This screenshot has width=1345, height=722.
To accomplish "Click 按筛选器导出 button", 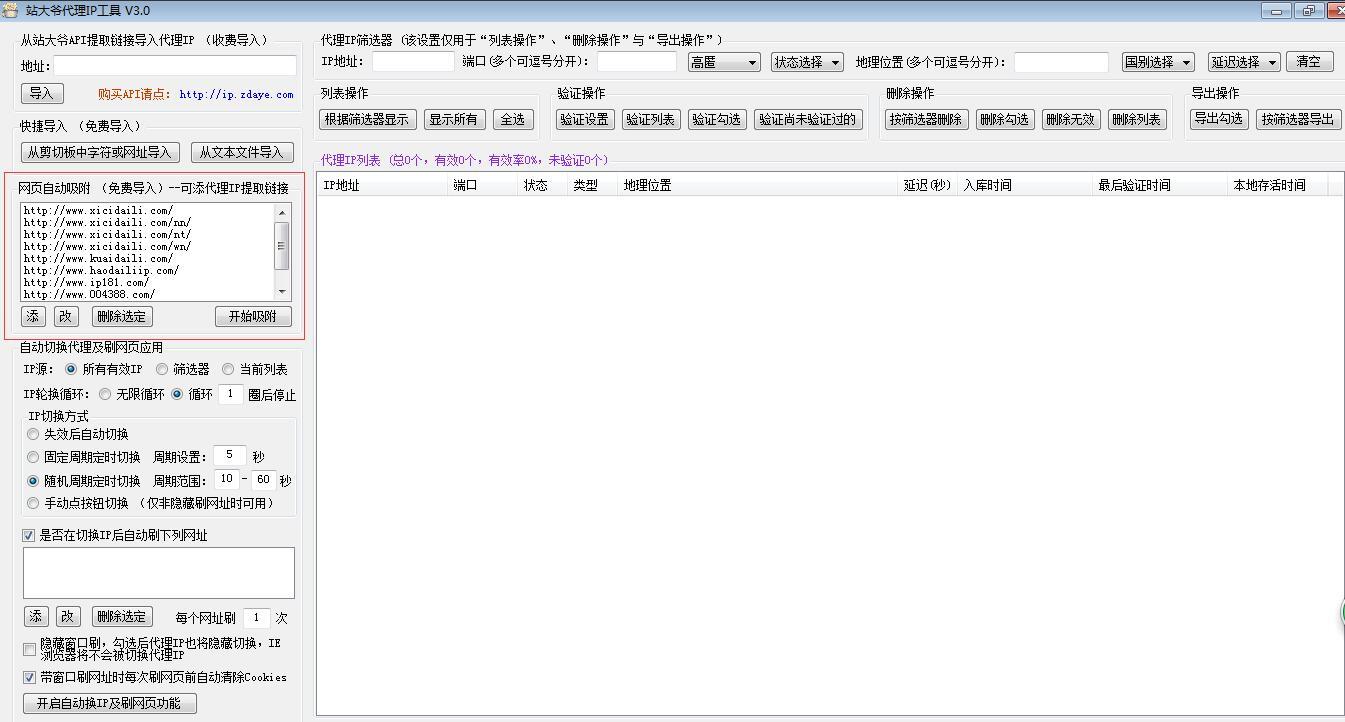I will point(1297,119).
